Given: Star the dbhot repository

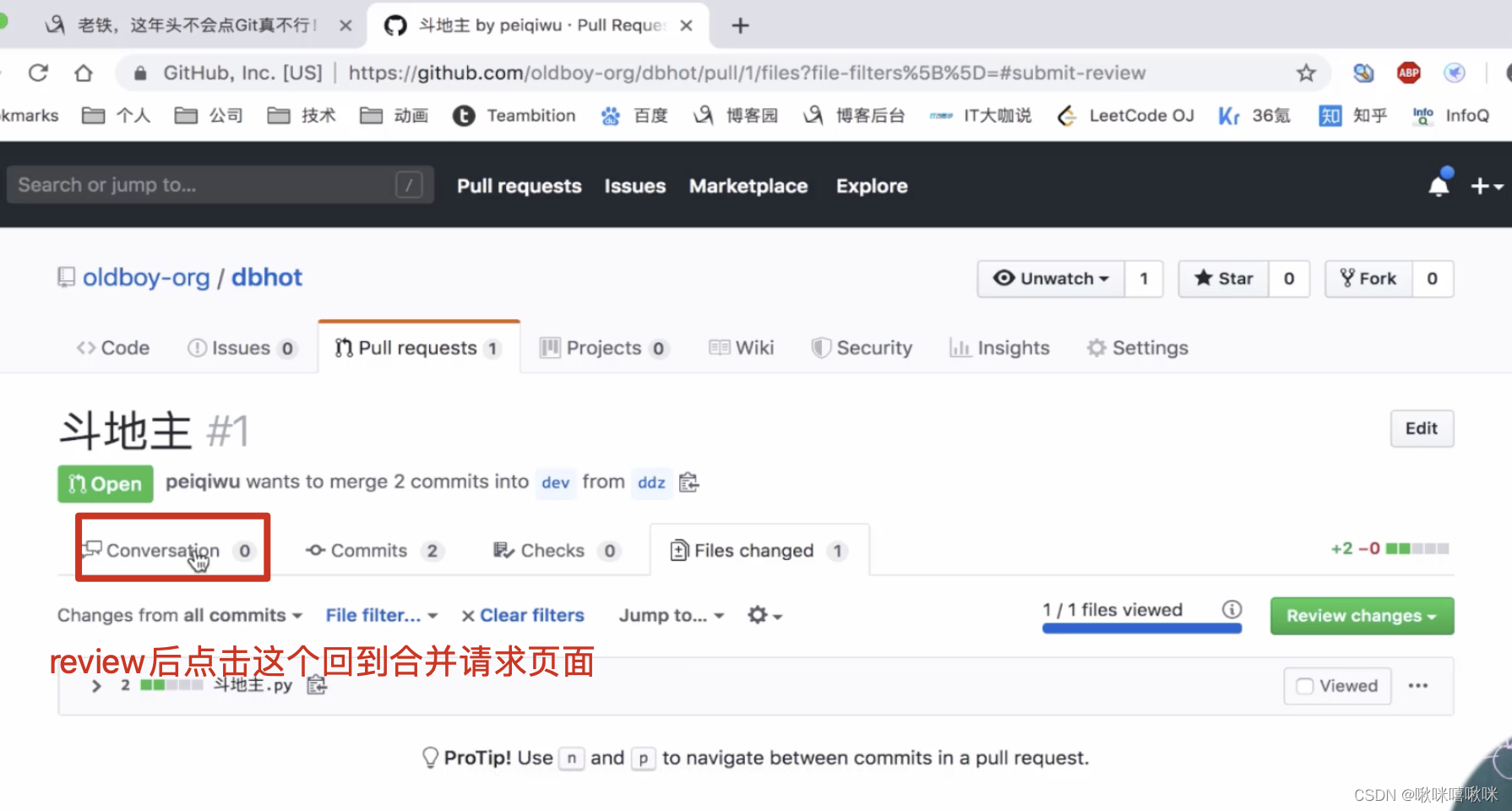Looking at the screenshot, I should (1223, 279).
